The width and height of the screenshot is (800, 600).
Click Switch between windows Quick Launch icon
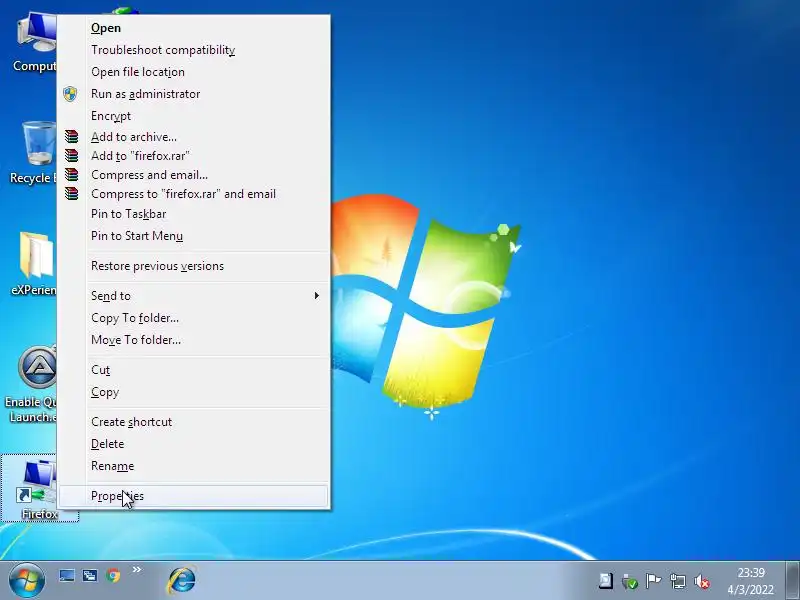click(90, 576)
